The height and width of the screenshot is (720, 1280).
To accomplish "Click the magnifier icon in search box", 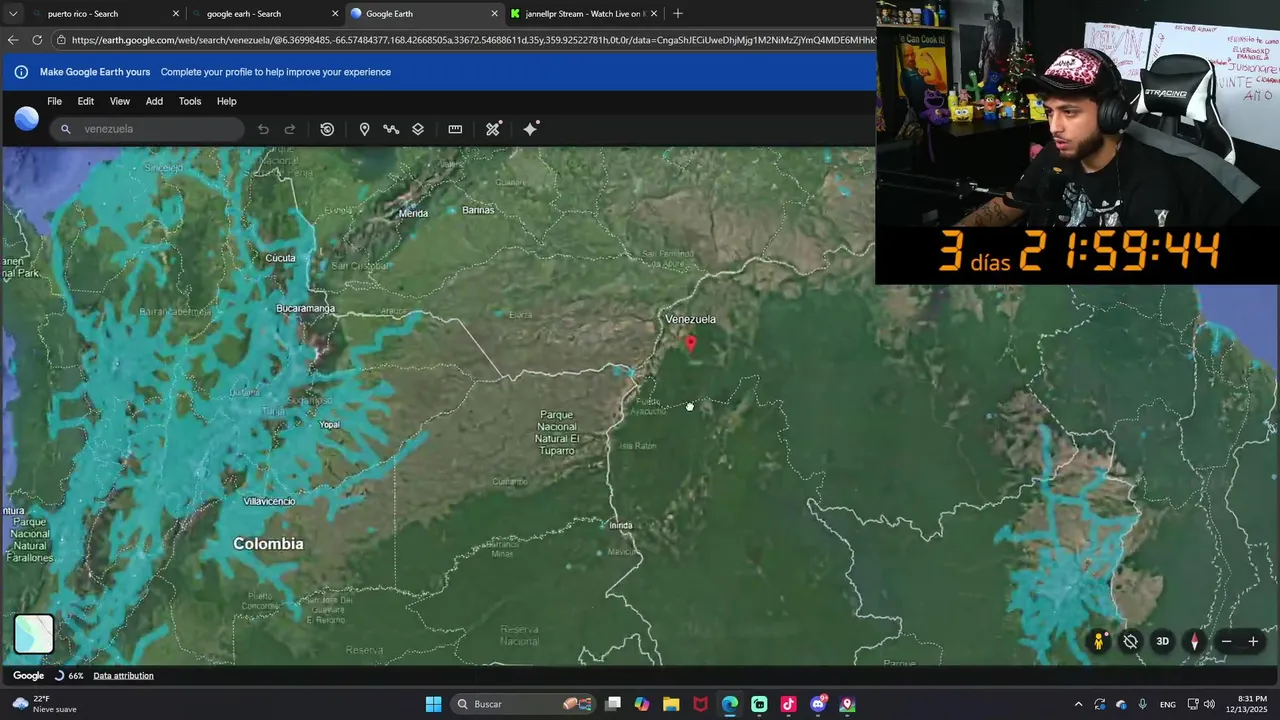I will [66, 129].
